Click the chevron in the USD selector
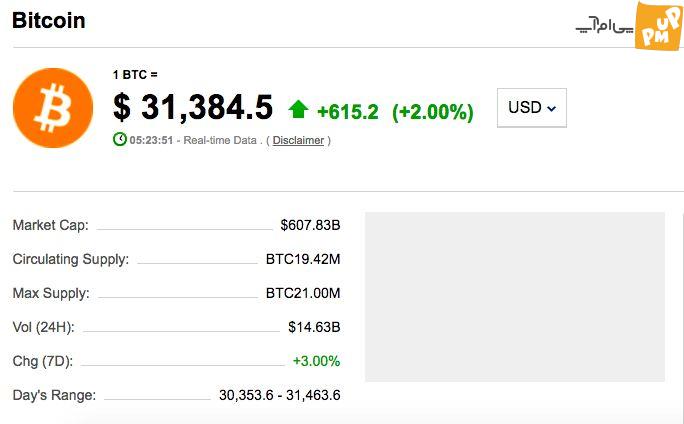The width and height of the screenshot is (684, 424). coord(551,109)
